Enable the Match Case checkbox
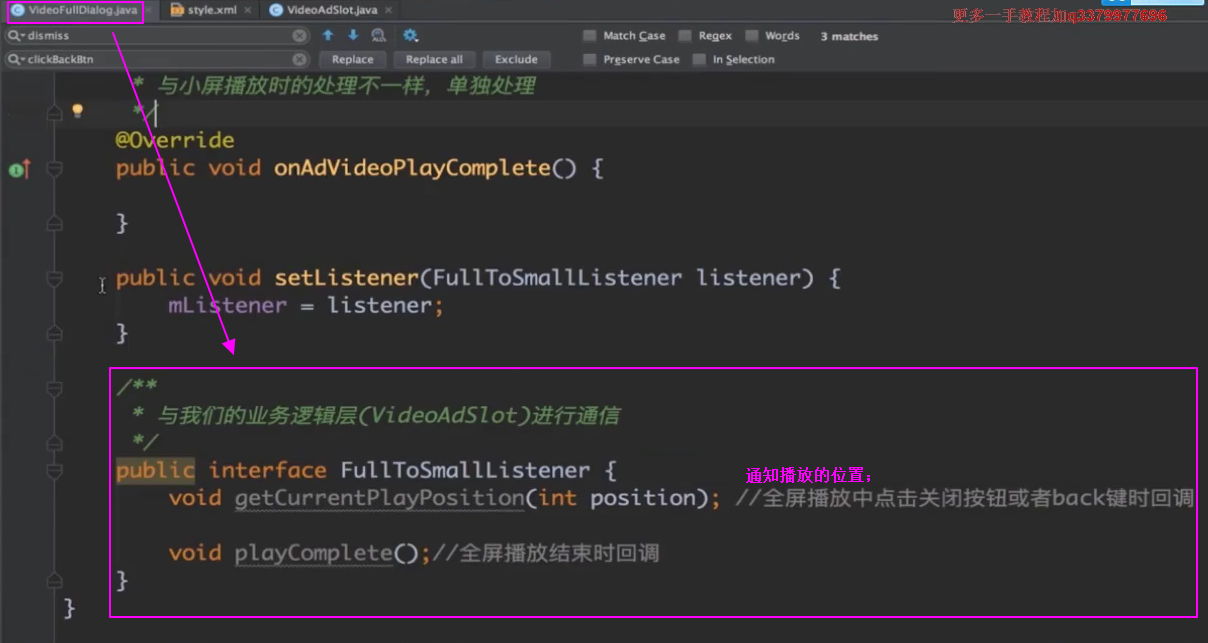1208x643 pixels. 590,36
